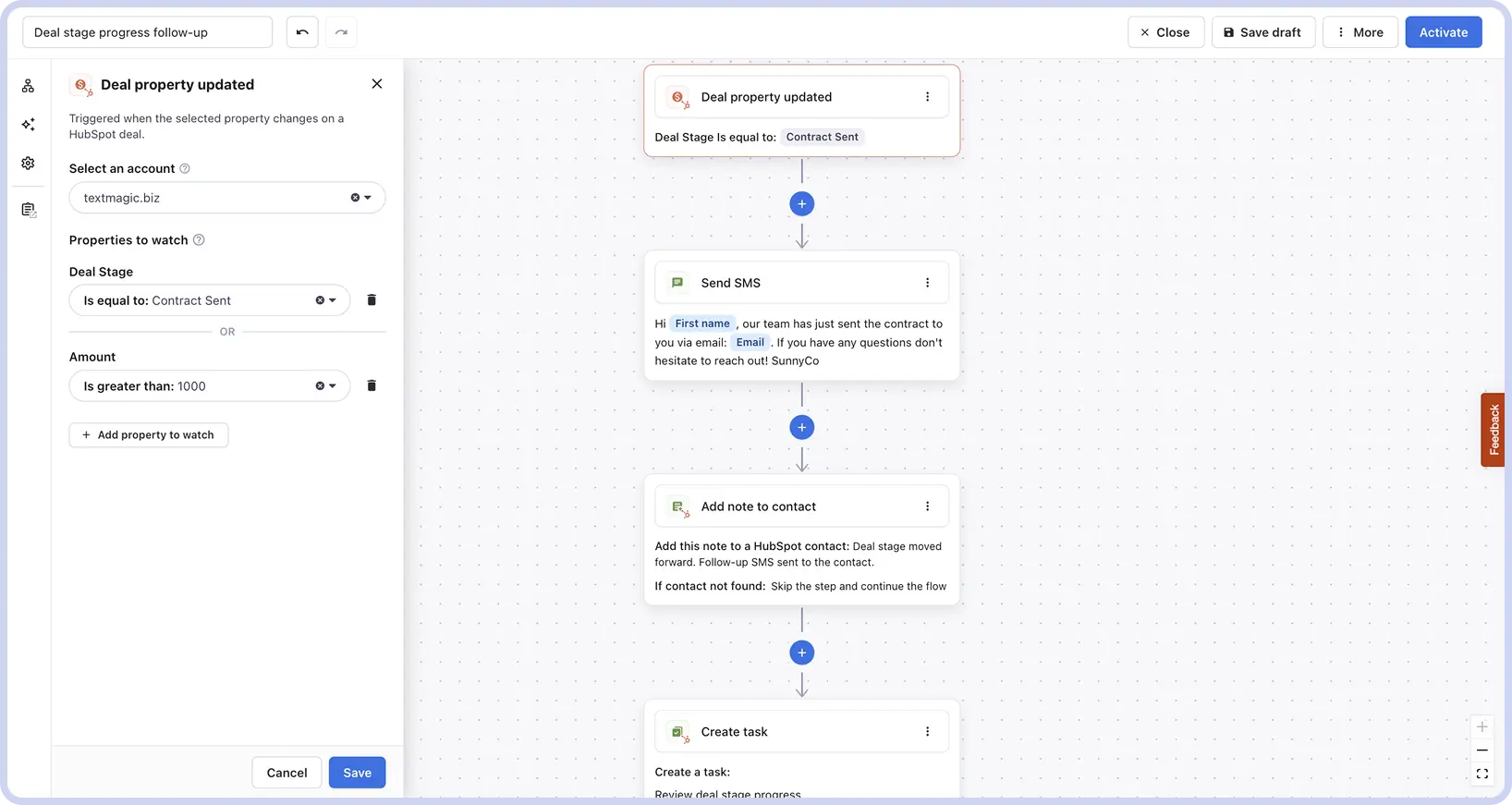
Task: Expand the account dropdown showing textmagic.biz
Action: coord(368,198)
